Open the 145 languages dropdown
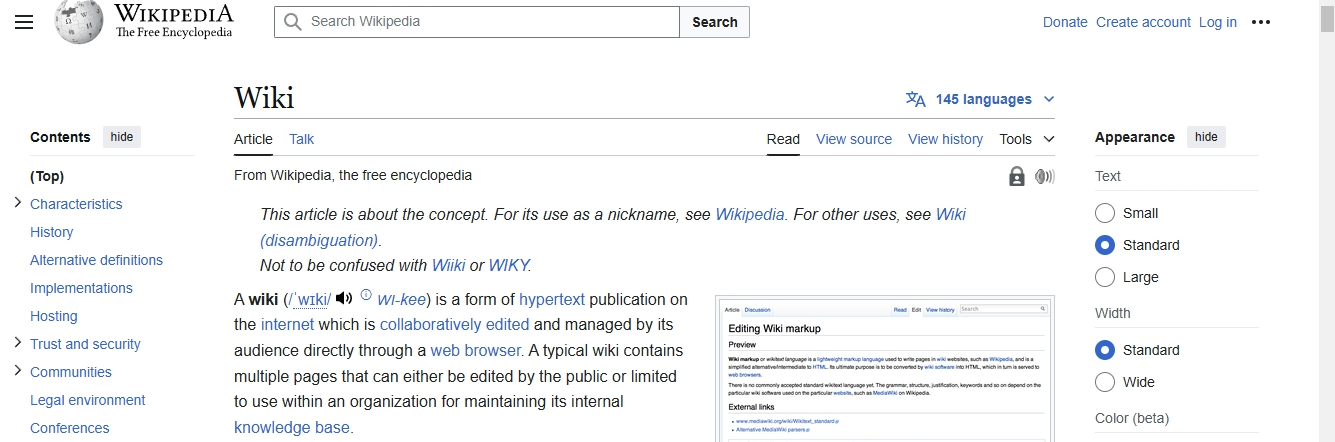This screenshot has width=1335, height=442. (x=980, y=99)
